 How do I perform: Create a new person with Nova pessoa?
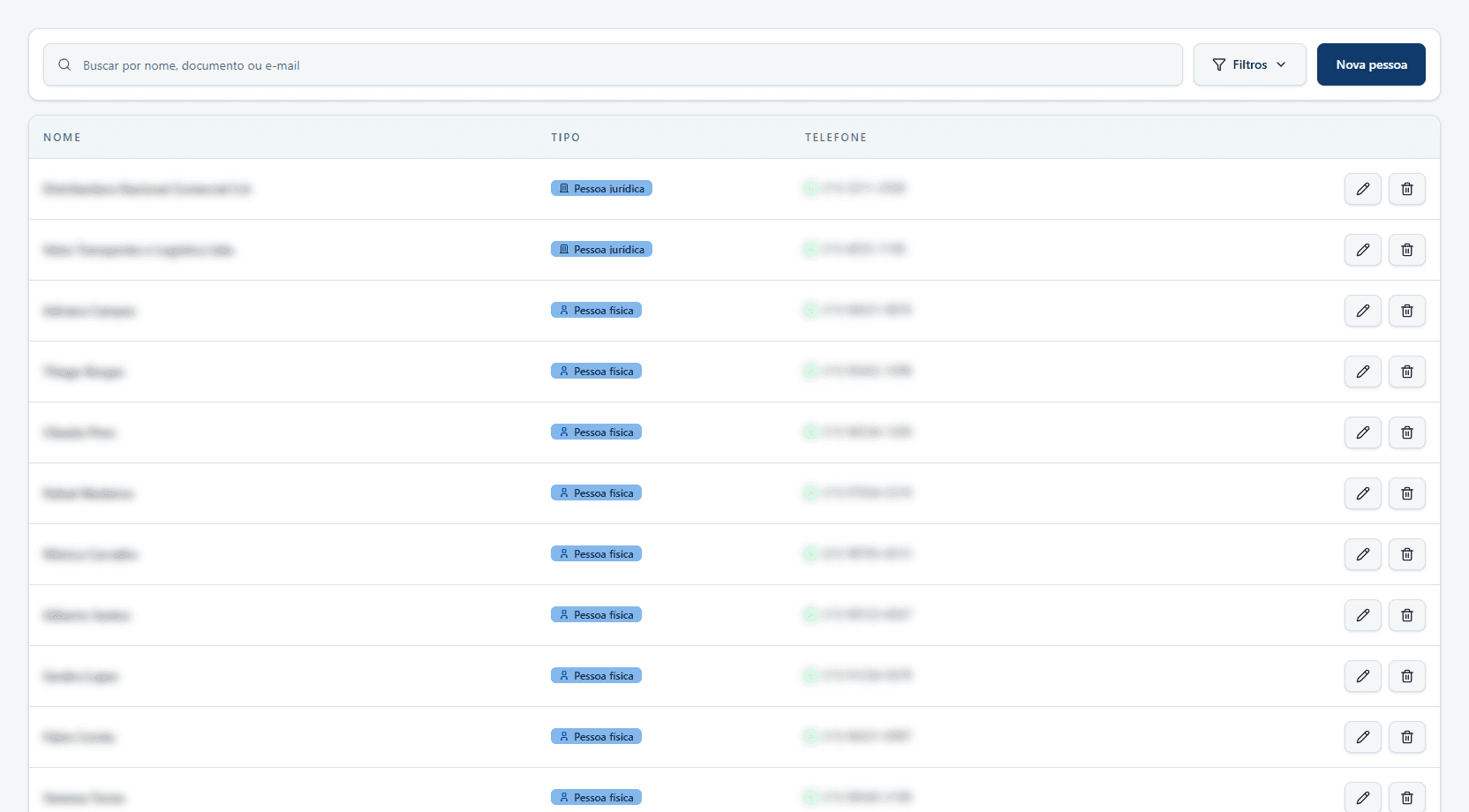click(1371, 64)
